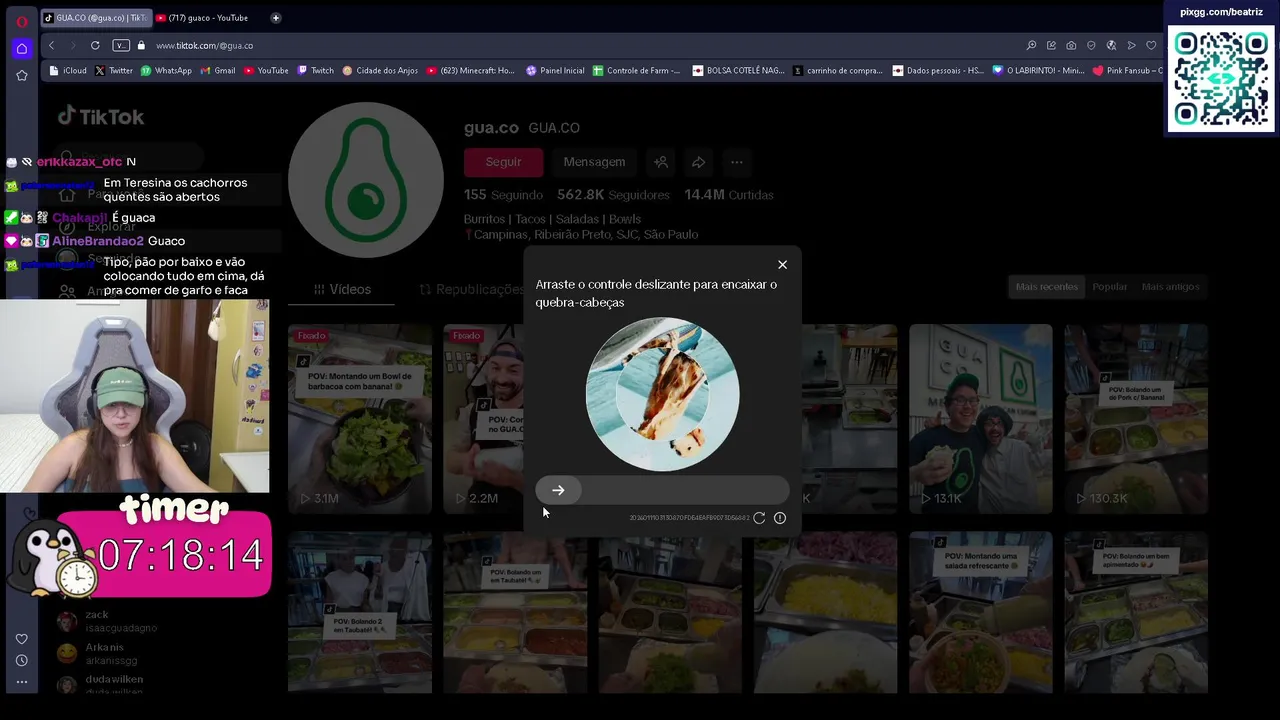This screenshot has width=1280, height=720.
Task: Click the add-friend person icon
Action: pos(661,162)
